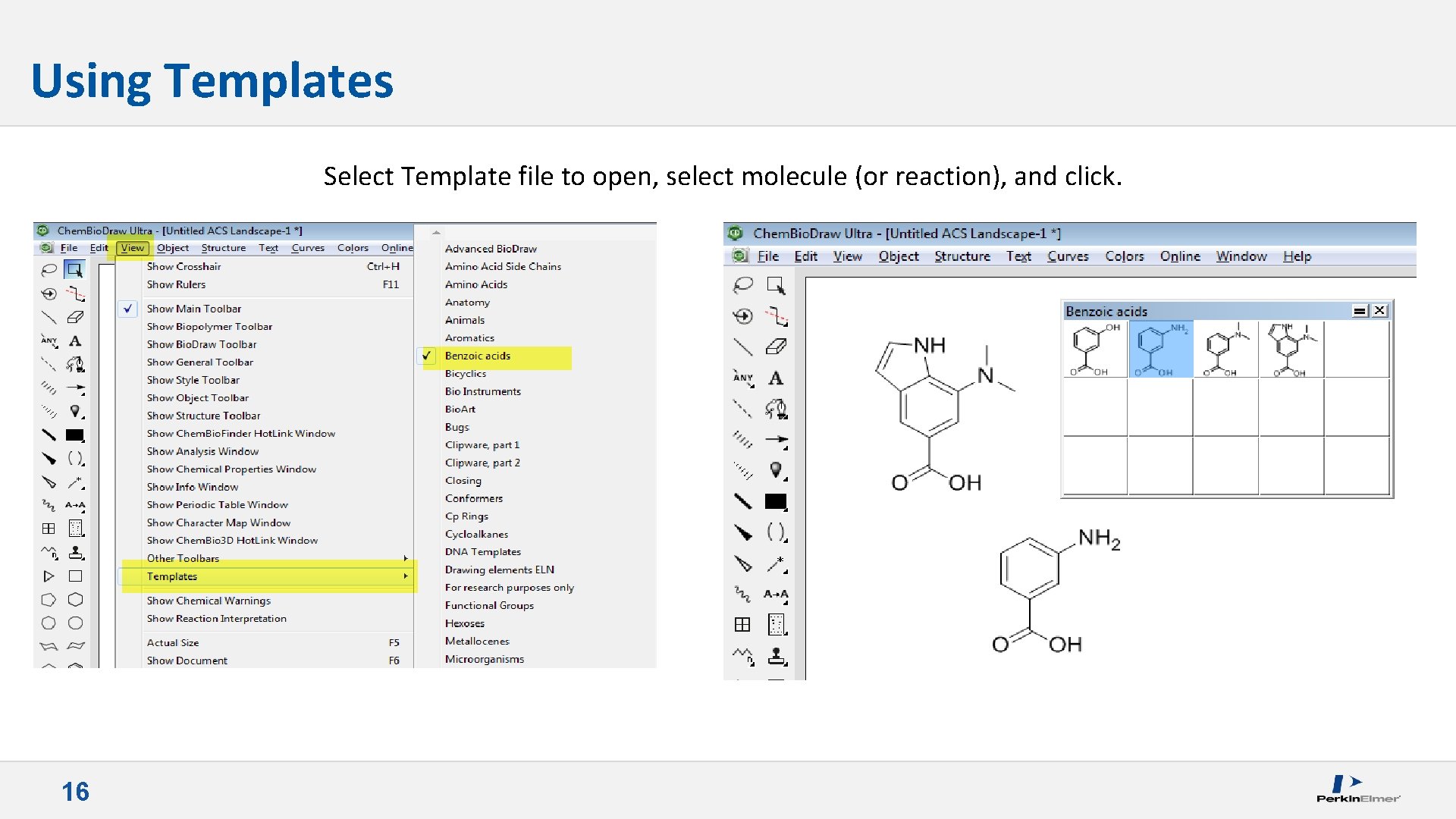Select indole benzoic acid template thumbnail
The width and height of the screenshot is (1456, 819).
coord(1292,349)
